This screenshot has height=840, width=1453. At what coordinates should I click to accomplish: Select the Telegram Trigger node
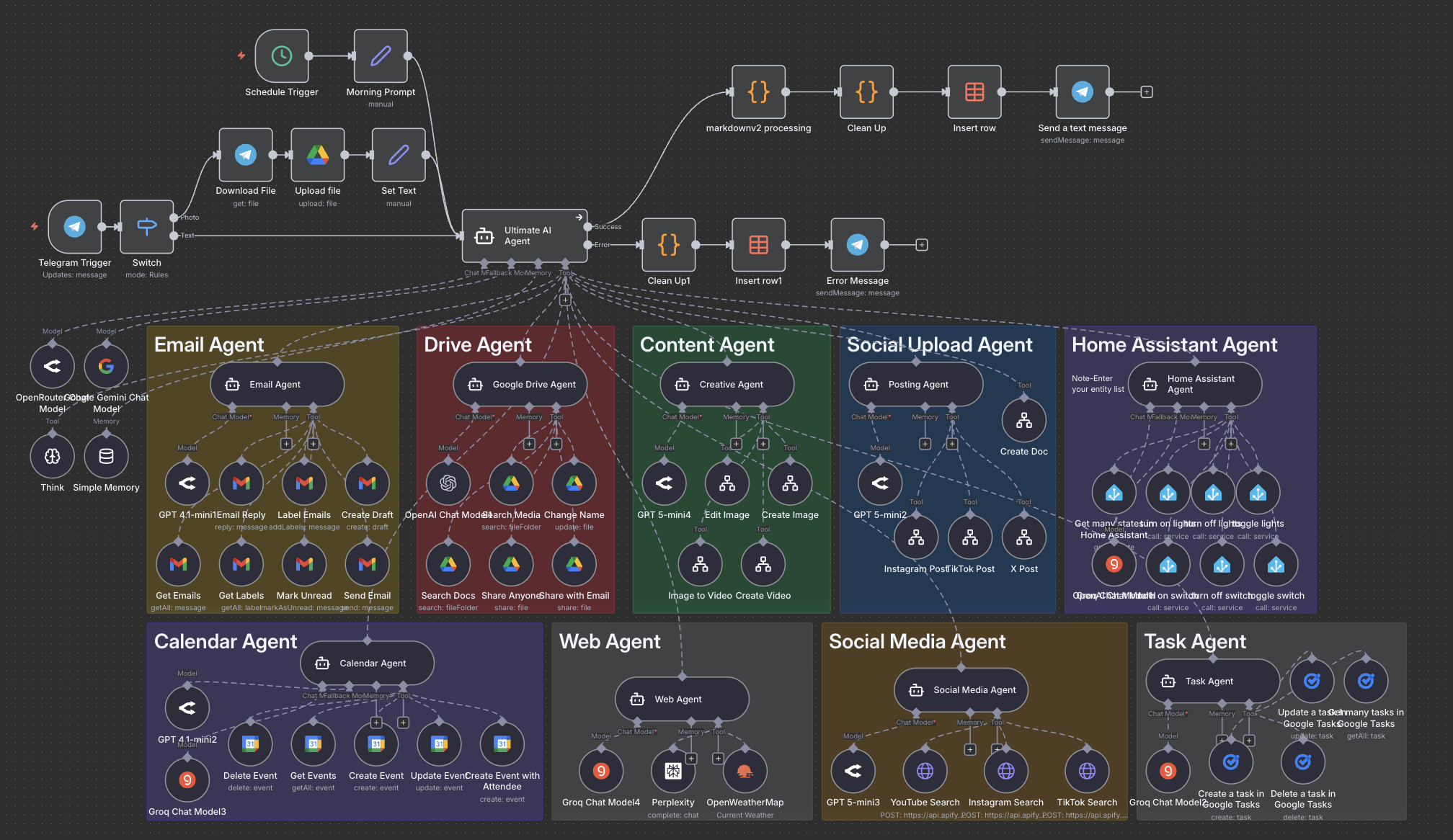click(x=75, y=225)
